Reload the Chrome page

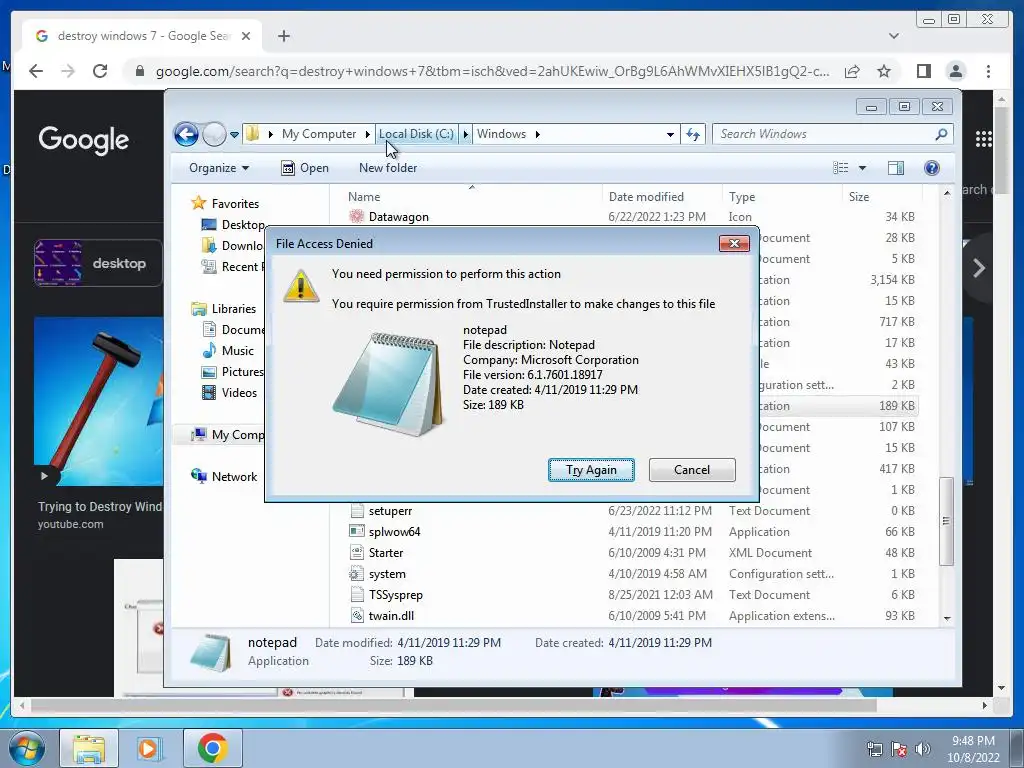click(100, 71)
